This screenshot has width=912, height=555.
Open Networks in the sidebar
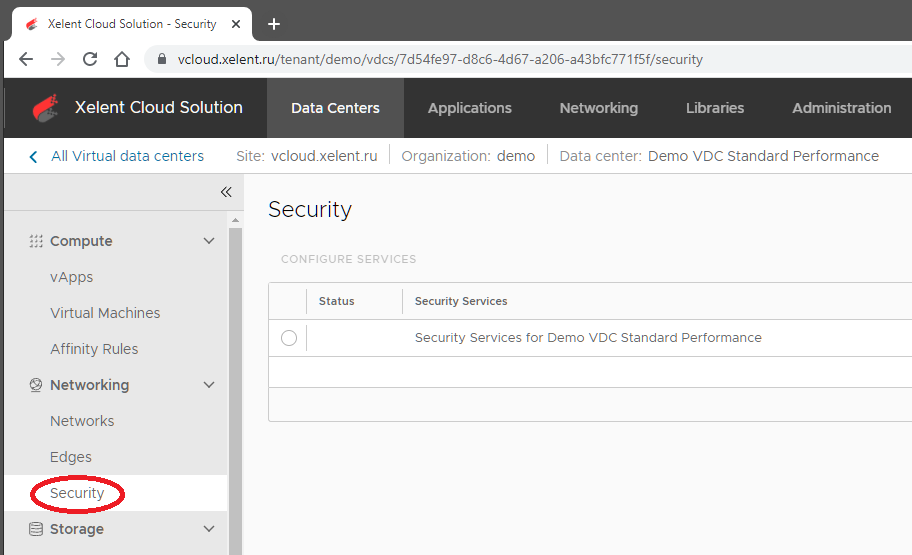(x=82, y=421)
